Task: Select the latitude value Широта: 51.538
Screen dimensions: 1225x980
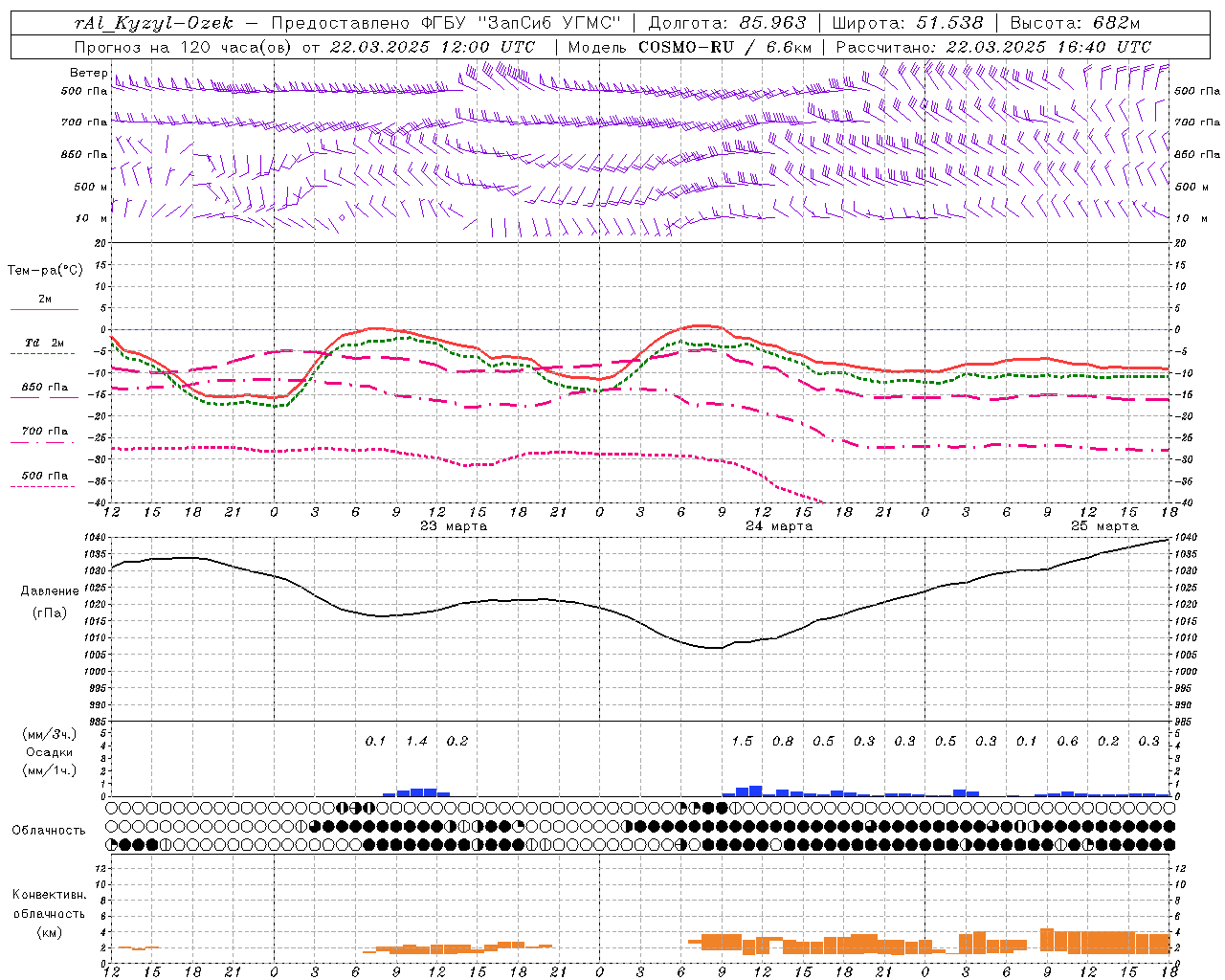Action: point(907,23)
